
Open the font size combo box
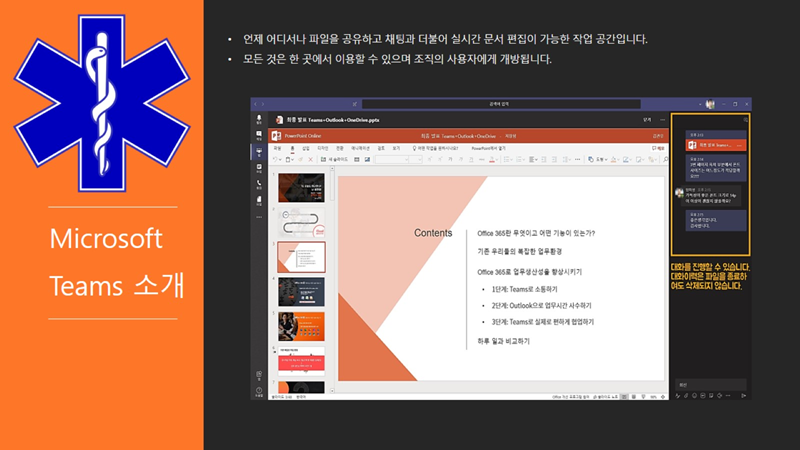click(416, 160)
